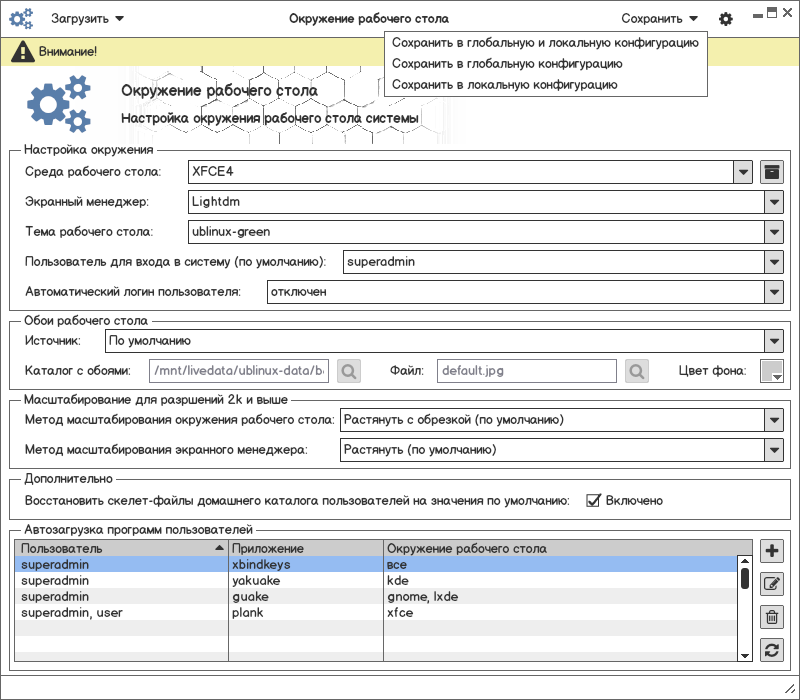Click the warning triangle icon
800x700 pixels.
21,51
